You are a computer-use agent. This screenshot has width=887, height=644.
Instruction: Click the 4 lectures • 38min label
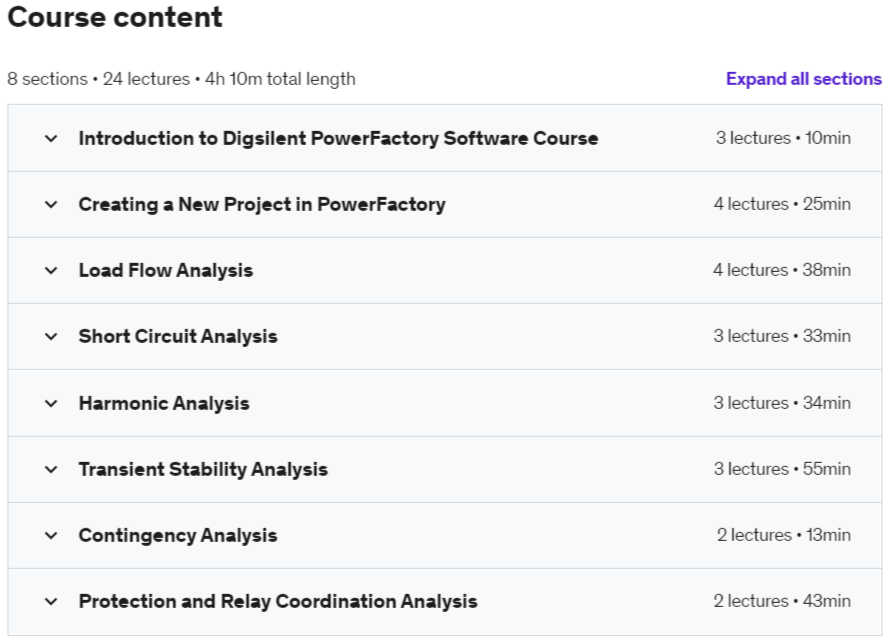coord(782,270)
